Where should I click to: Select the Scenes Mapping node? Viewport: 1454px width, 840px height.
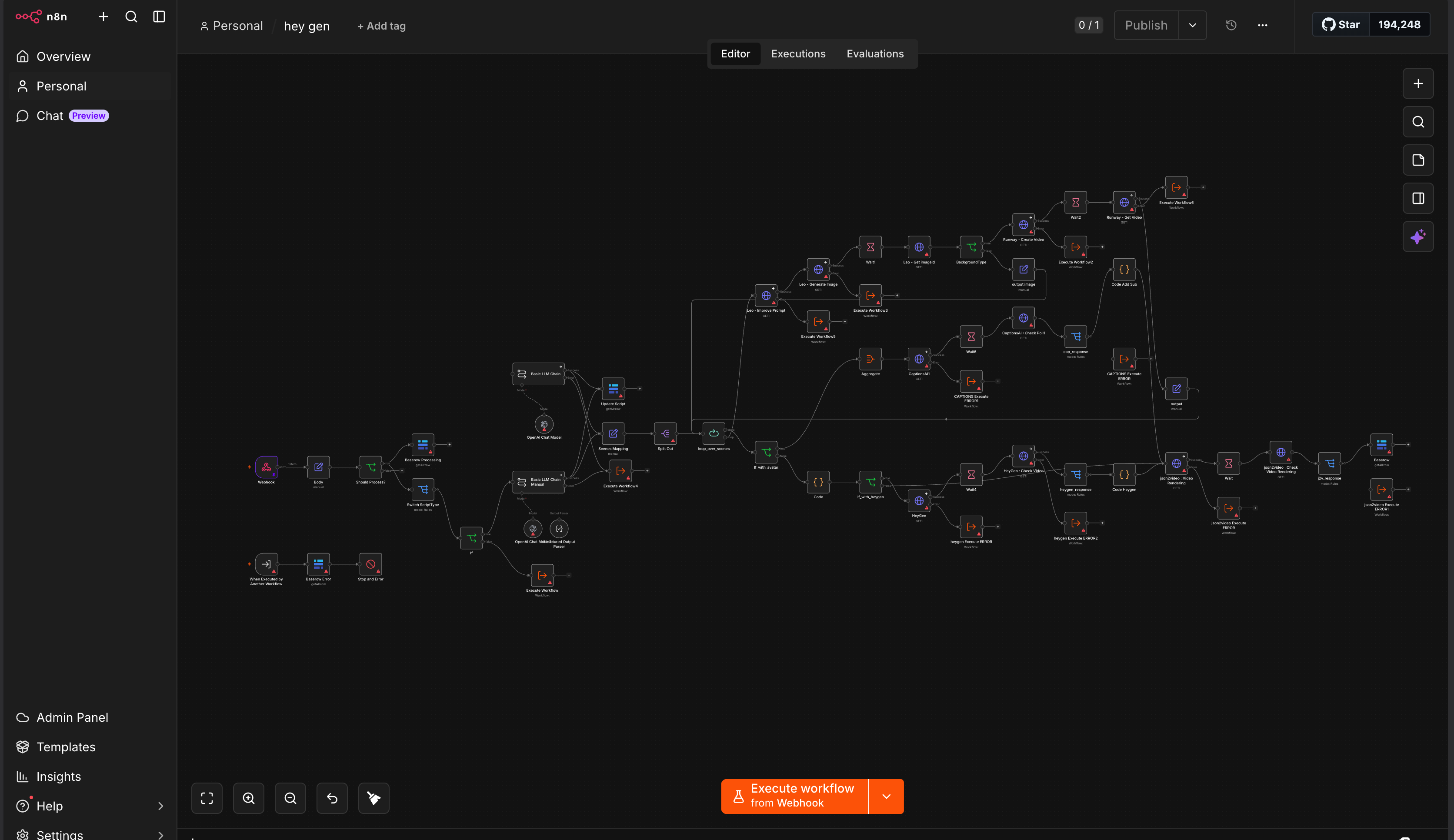(x=613, y=433)
